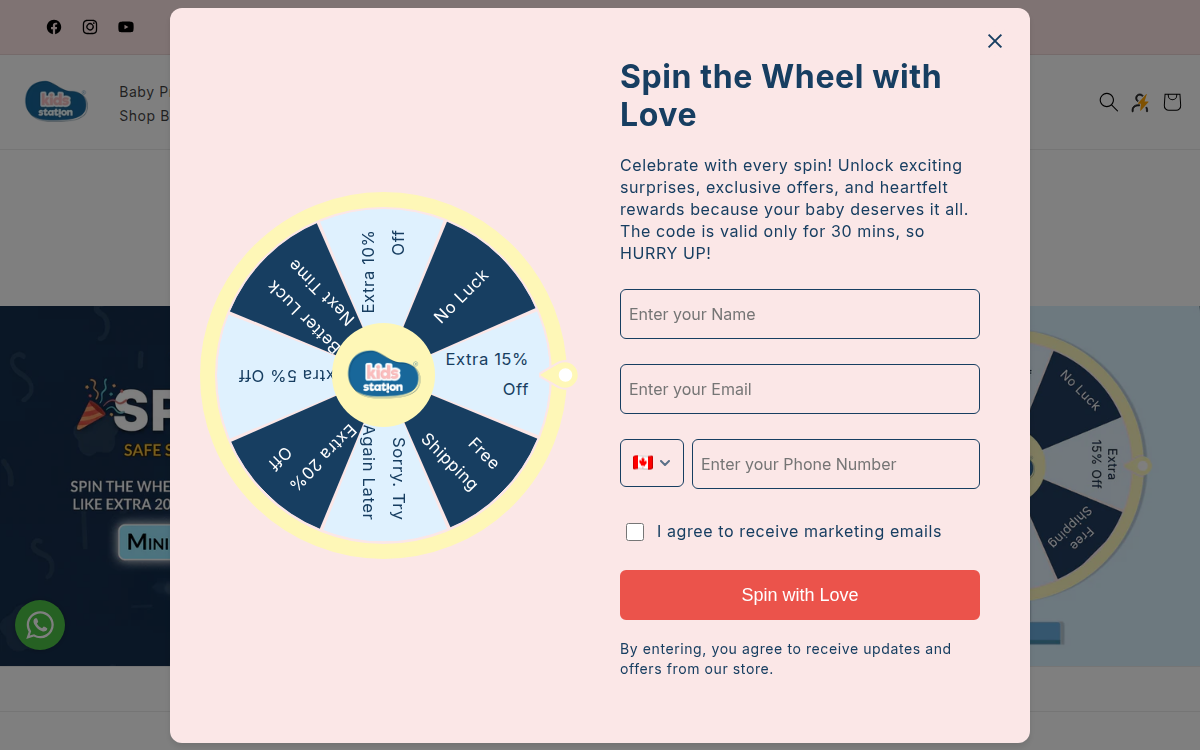
Task: Click the No Luck wheel segment
Action: 466,292
